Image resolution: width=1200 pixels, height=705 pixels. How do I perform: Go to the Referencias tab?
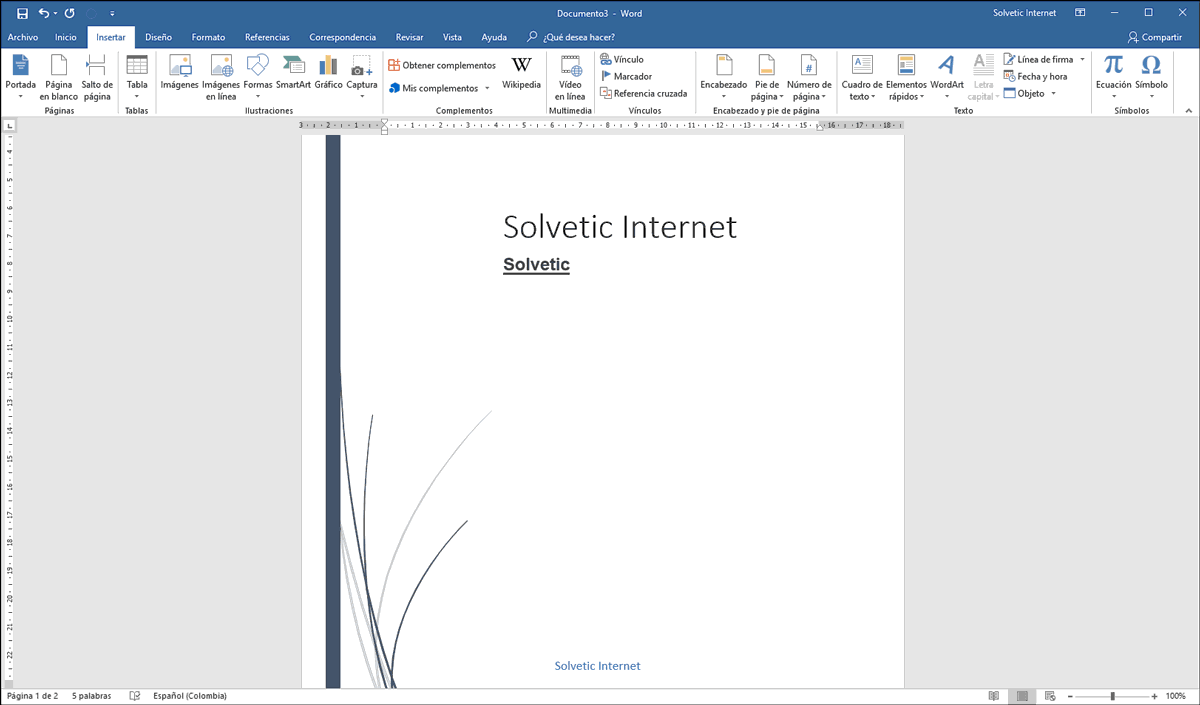click(x=267, y=37)
